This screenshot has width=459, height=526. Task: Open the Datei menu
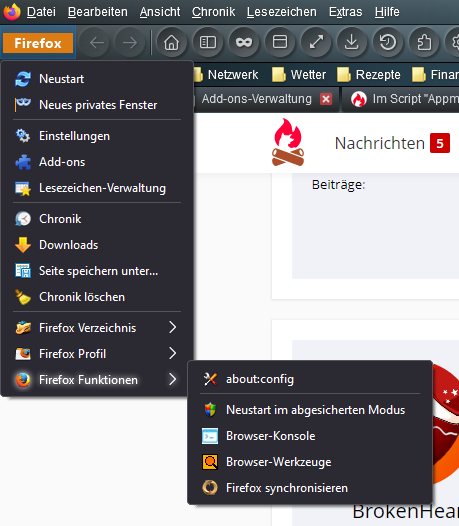point(41,12)
